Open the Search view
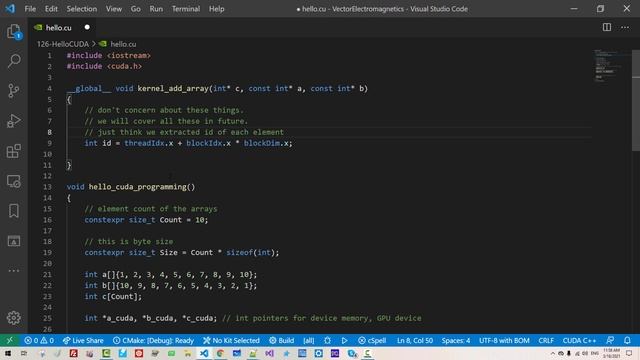640x360 pixels. click(14, 61)
